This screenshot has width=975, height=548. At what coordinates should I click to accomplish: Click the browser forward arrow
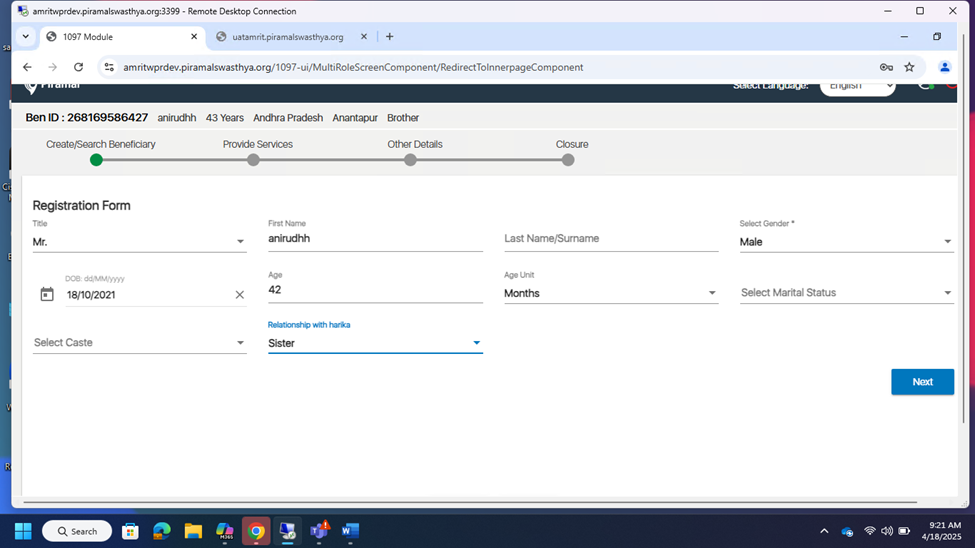click(x=53, y=67)
